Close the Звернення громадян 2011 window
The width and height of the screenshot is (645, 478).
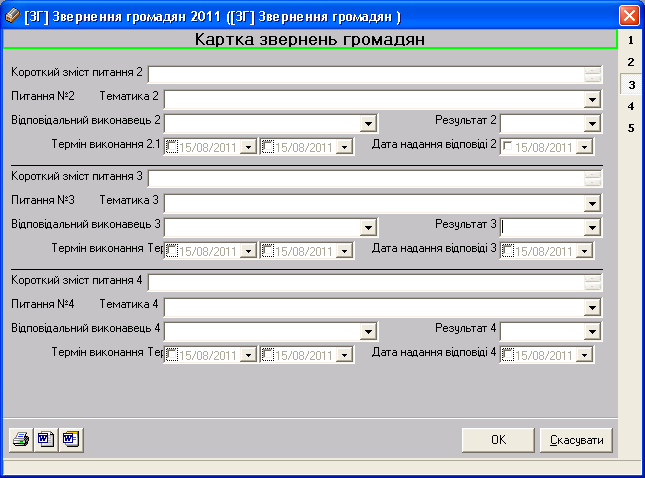[629, 16]
